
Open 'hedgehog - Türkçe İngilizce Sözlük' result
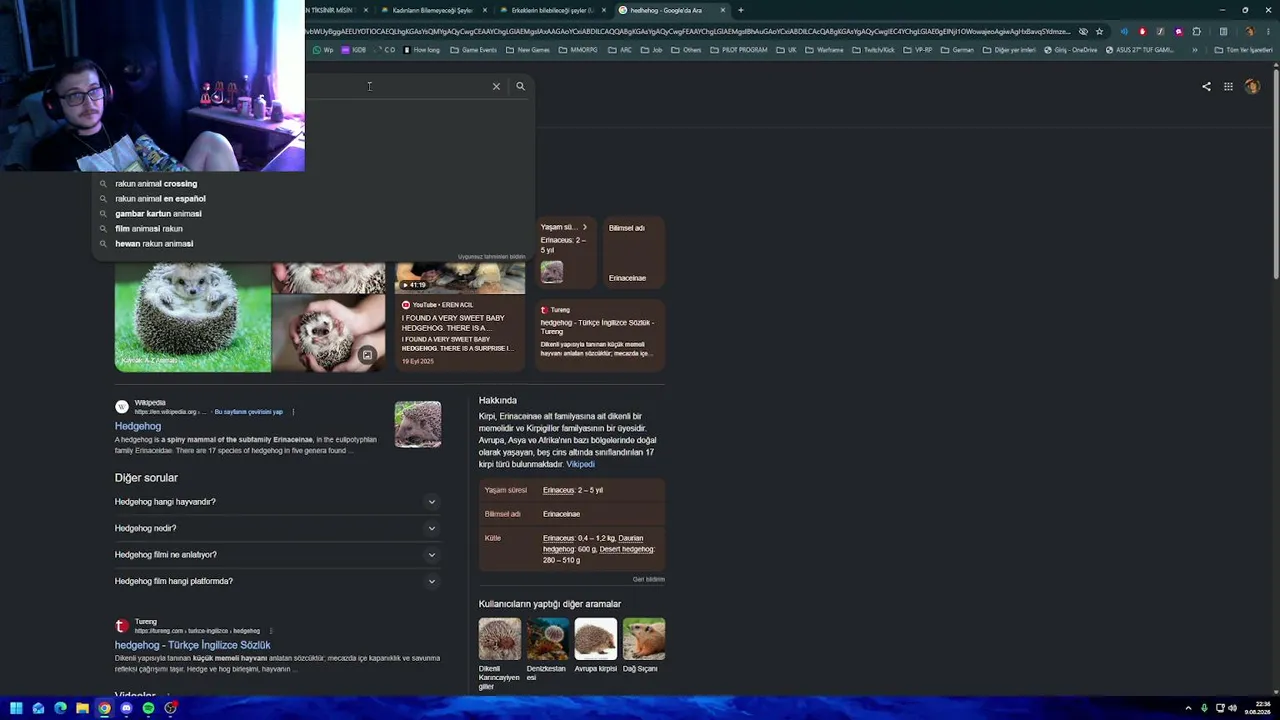(x=192, y=645)
